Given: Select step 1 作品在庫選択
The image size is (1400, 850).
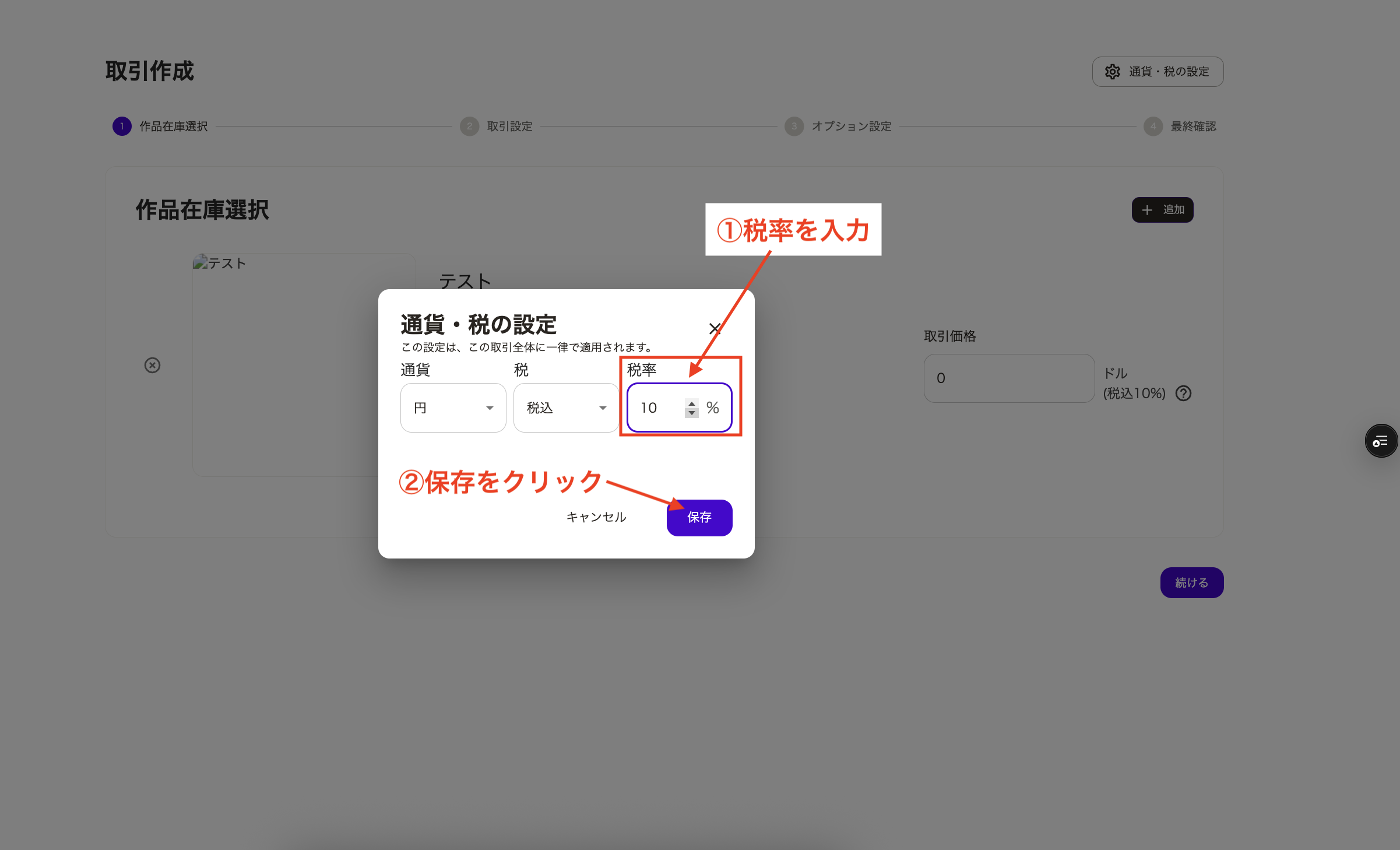Looking at the screenshot, I should [x=160, y=127].
